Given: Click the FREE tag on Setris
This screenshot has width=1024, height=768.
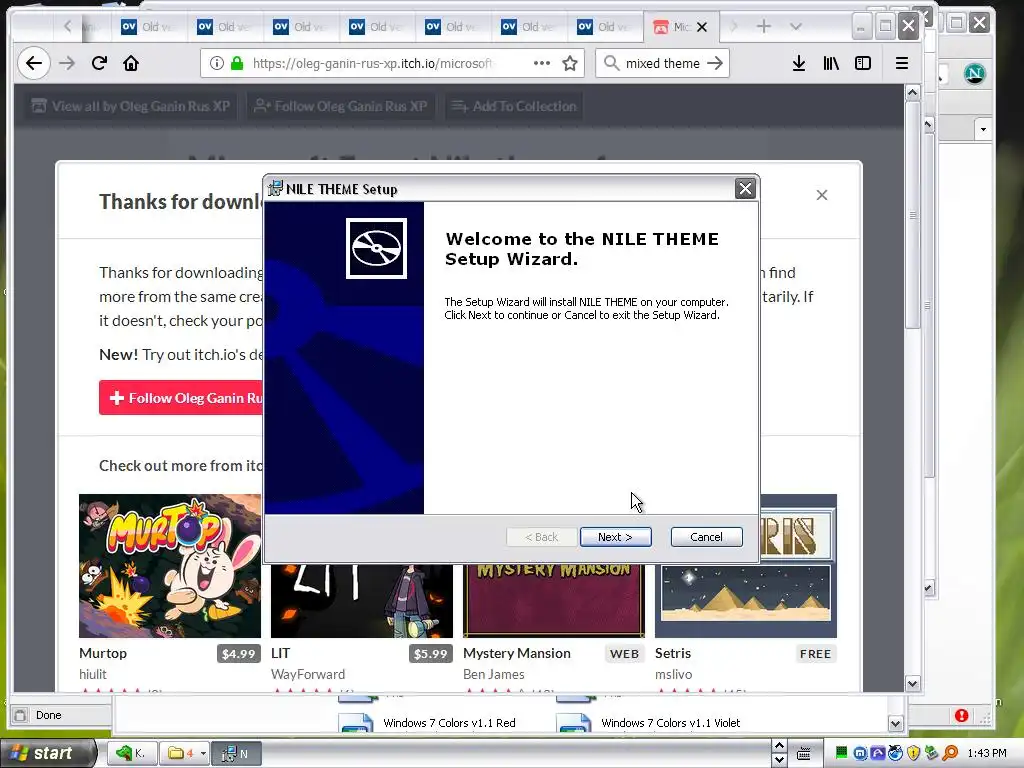Looking at the screenshot, I should click(815, 654).
